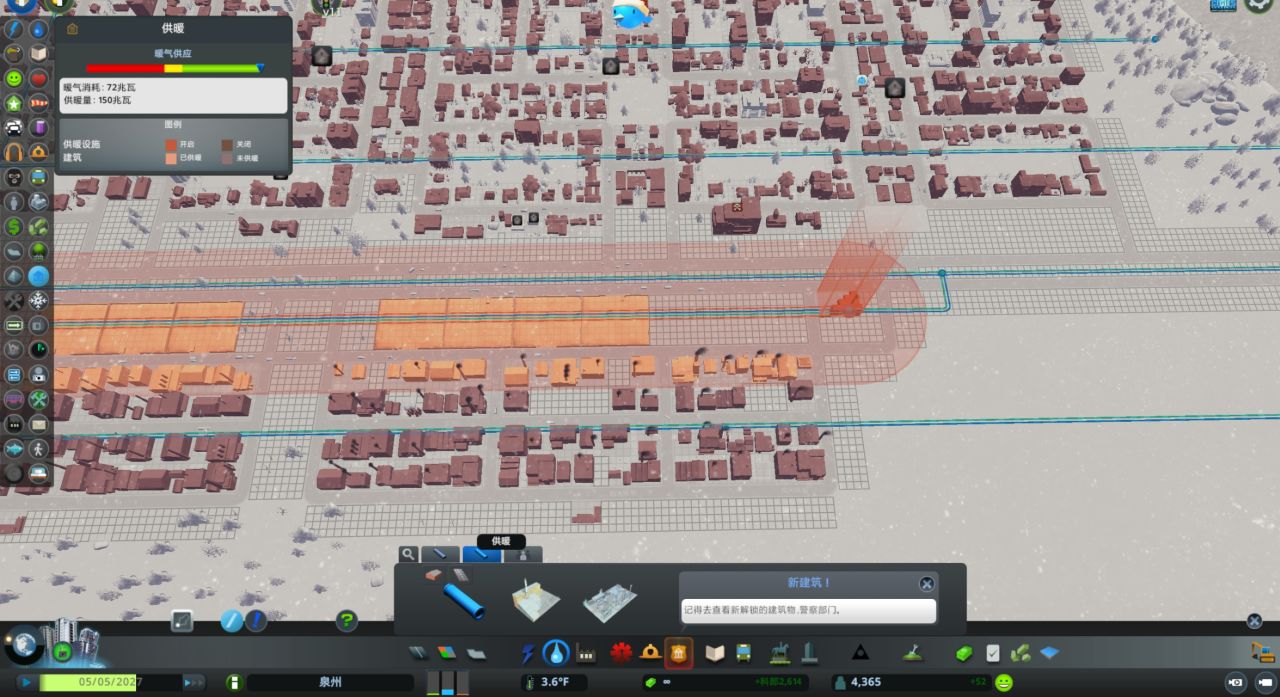The width and height of the screenshot is (1280, 697).
Task: Switch to the water pipe tab
Action: tap(440, 554)
